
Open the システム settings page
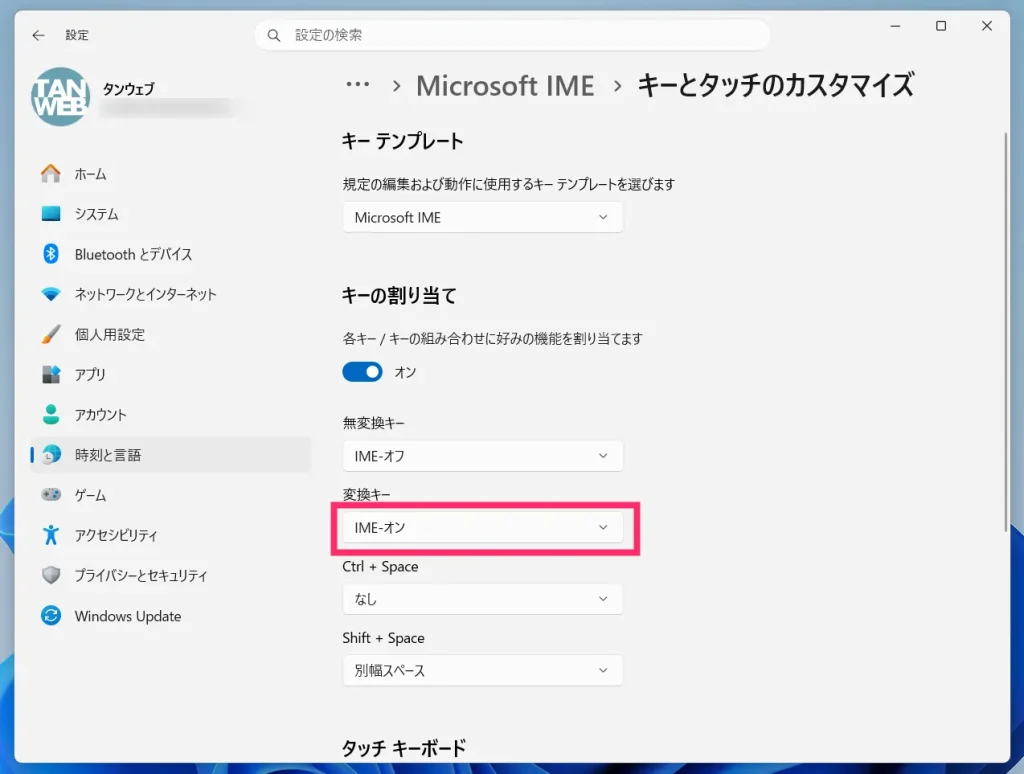171,214
